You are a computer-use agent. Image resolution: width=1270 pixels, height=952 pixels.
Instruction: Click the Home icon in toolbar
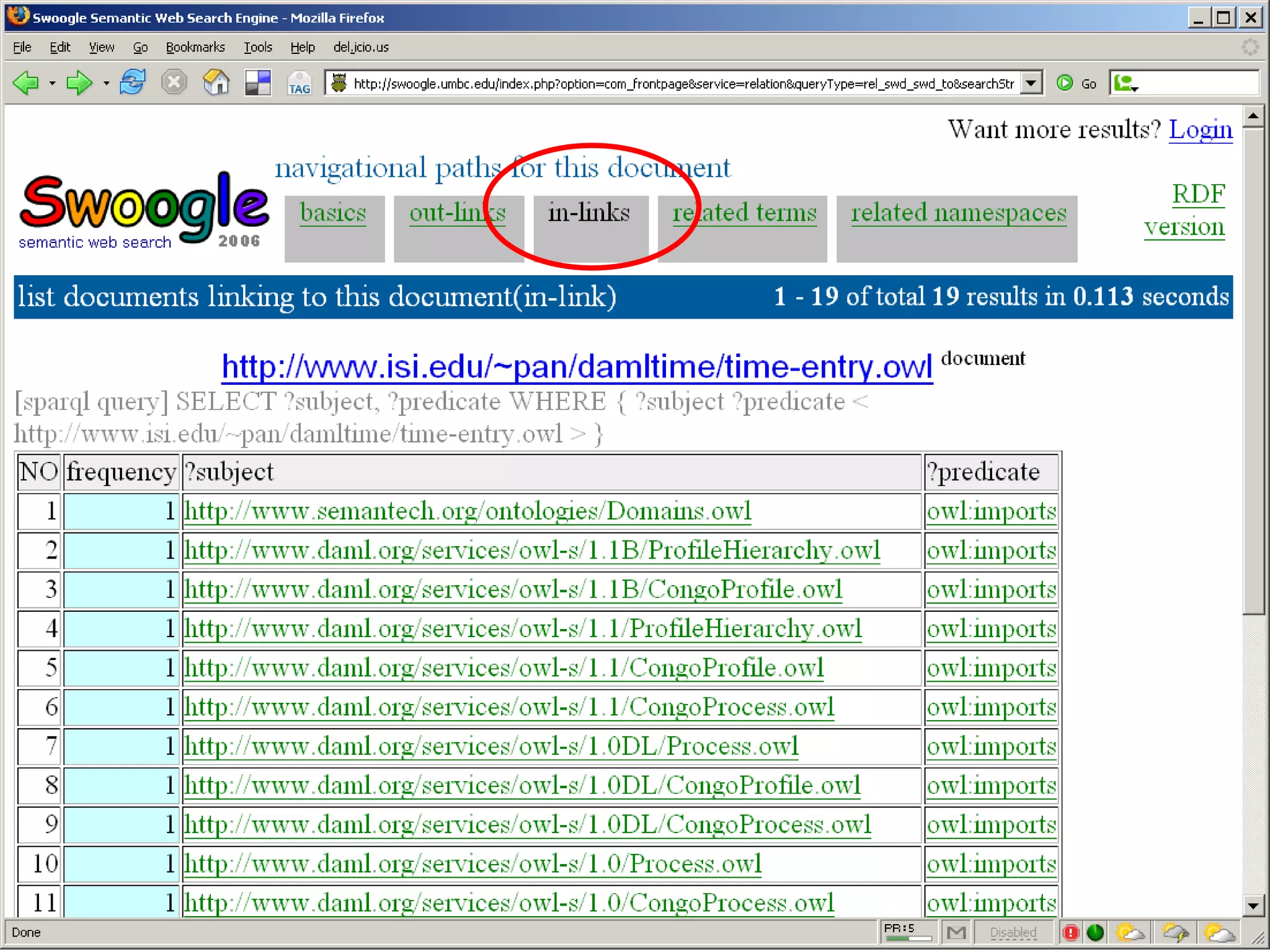216,82
